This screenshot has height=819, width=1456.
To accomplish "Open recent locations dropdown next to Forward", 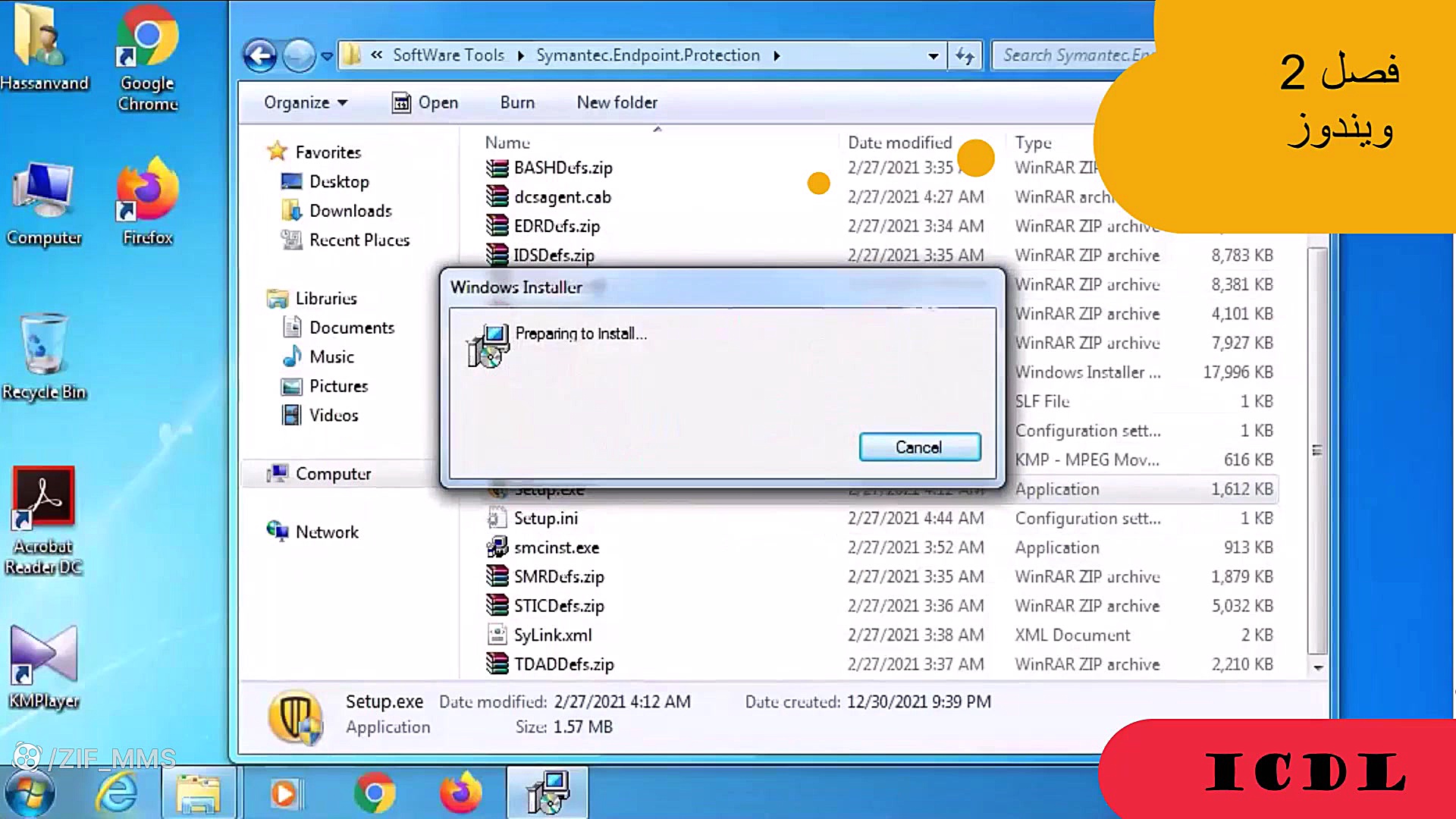I will coord(327,56).
